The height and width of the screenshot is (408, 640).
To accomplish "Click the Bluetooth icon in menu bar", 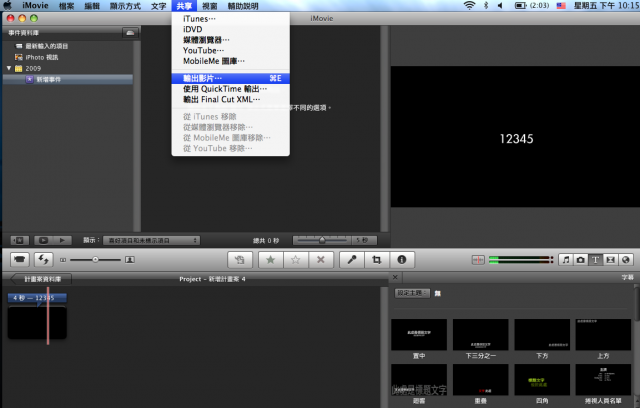I will 486,5.
